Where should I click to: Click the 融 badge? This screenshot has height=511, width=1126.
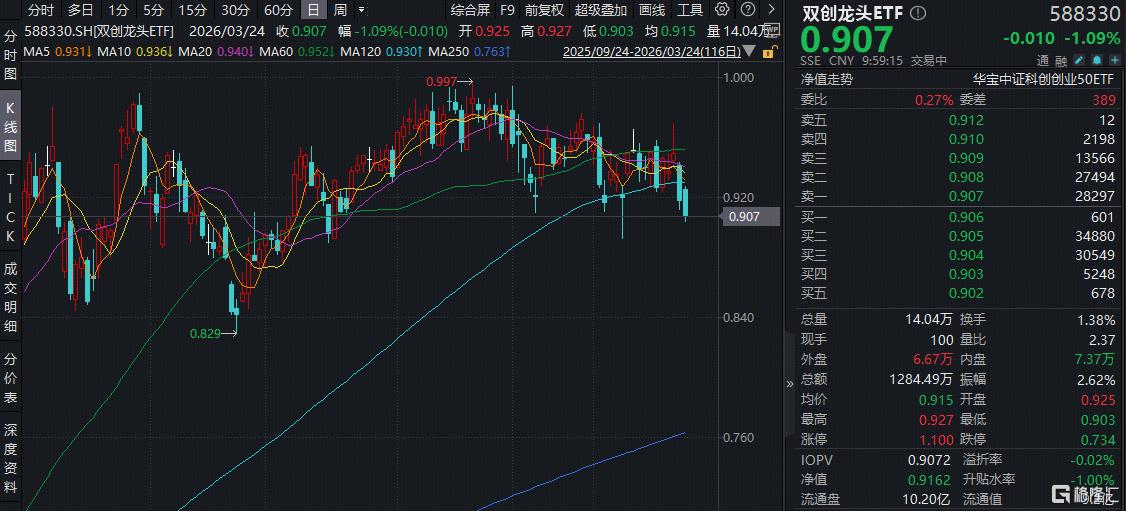coord(1061,60)
